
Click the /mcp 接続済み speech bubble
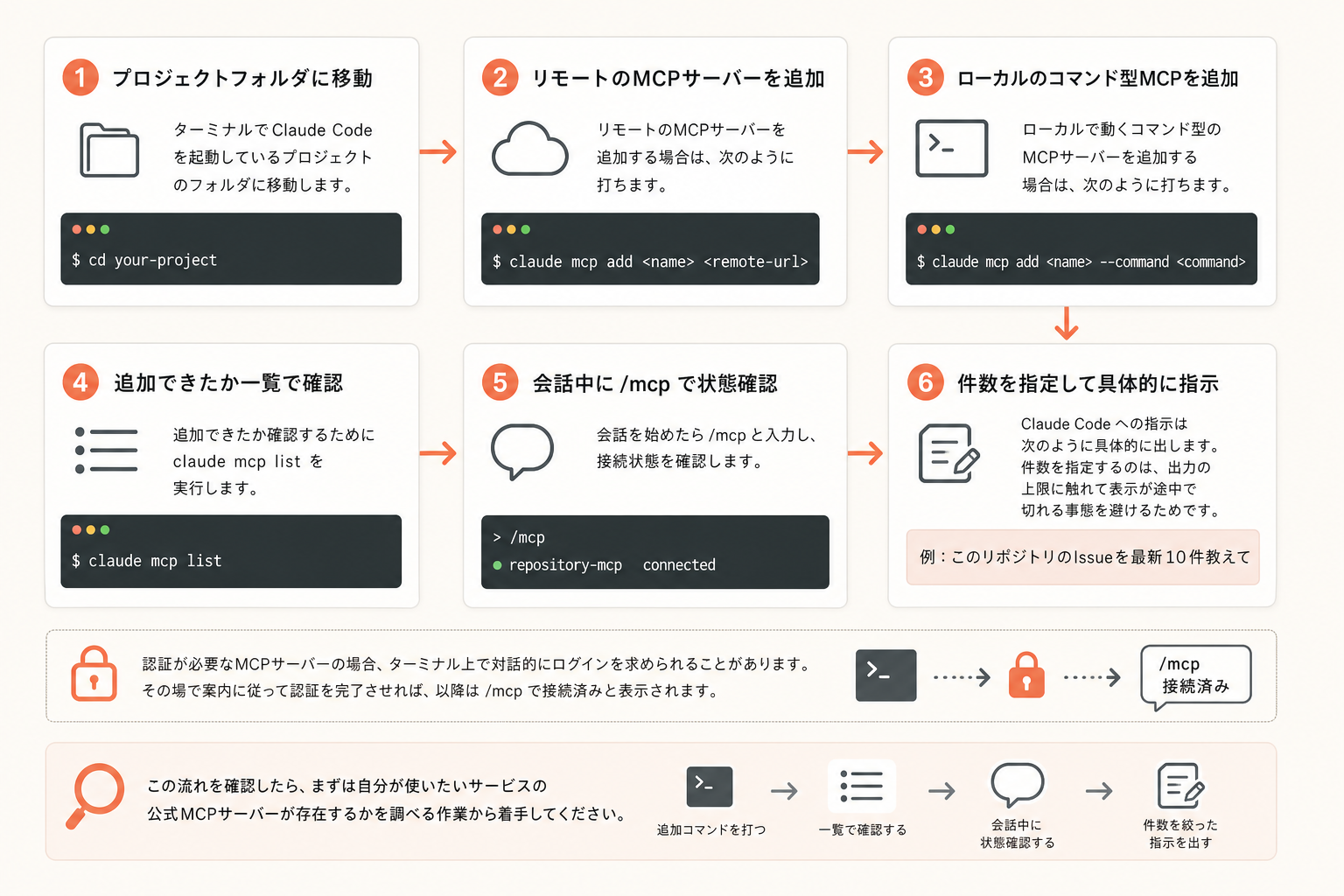1196,676
